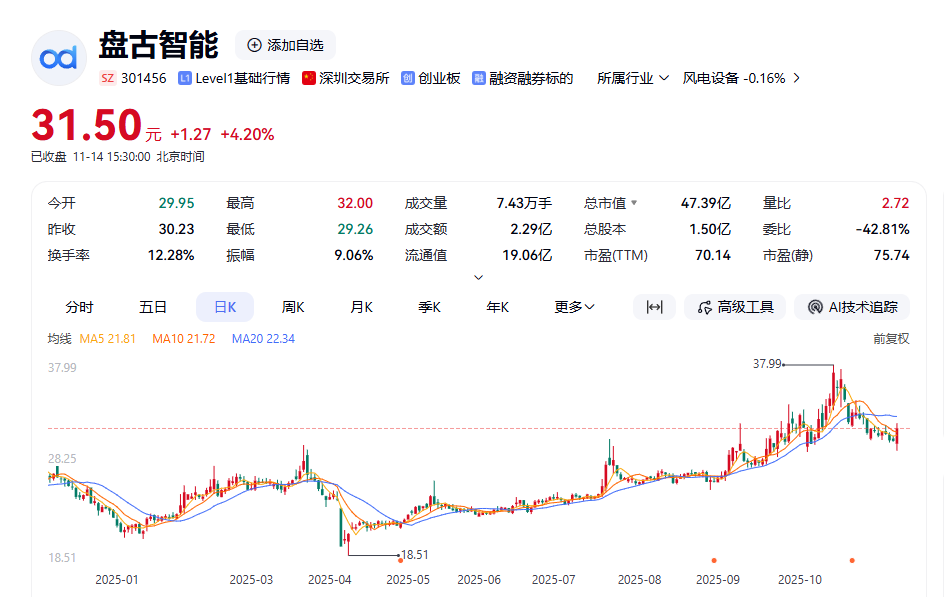Click the arrow next to 风电设备 -0.16%
The height and width of the screenshot is (597, 944).
(796, 78)
